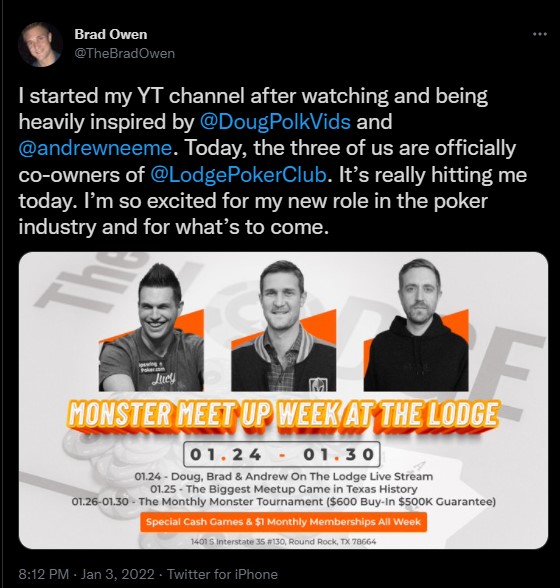Click the Monster Meet Up Week headline
The height and width of the screenshot is (588, 560).
(284, 417)
